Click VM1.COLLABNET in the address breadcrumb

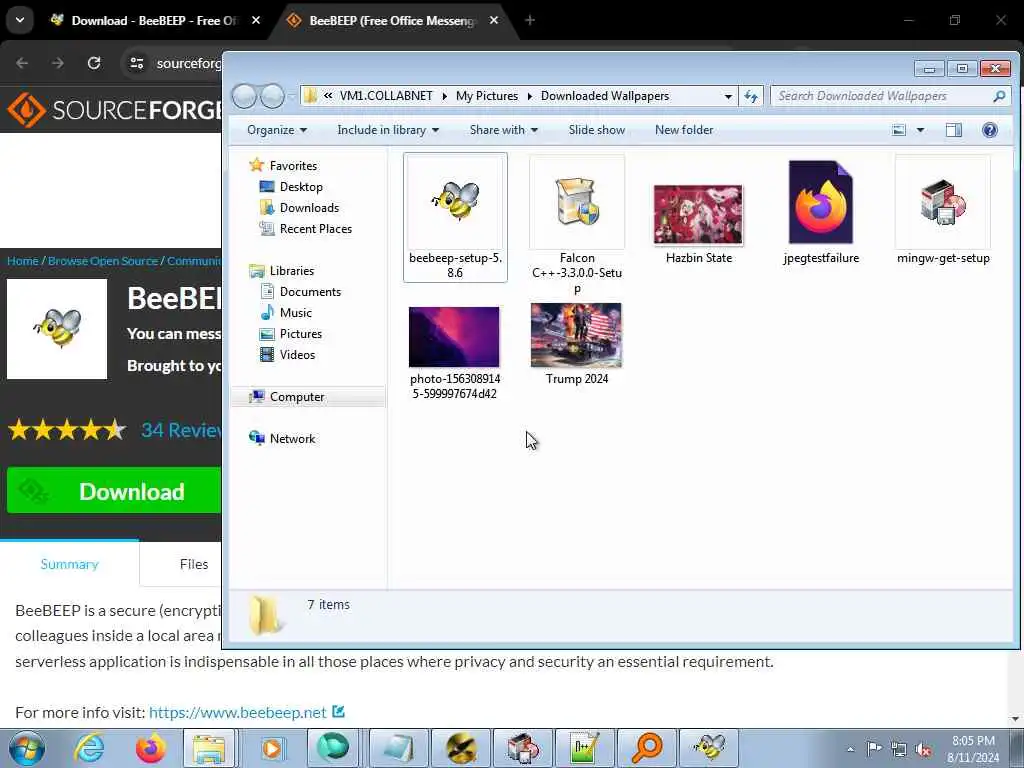click(x=386, y=96)
